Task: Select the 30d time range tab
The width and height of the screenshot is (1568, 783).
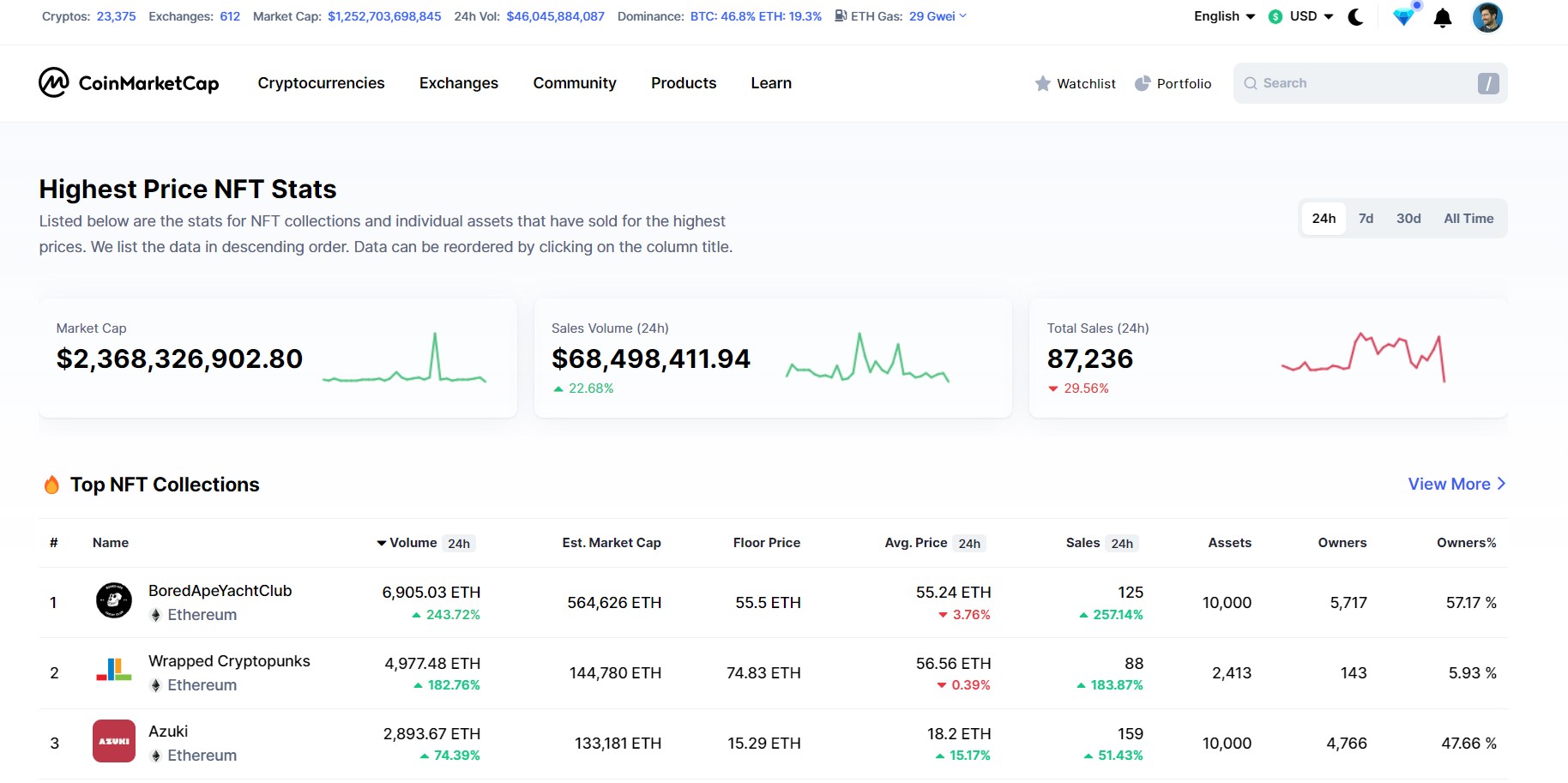Action: [x=1408, y=219]
